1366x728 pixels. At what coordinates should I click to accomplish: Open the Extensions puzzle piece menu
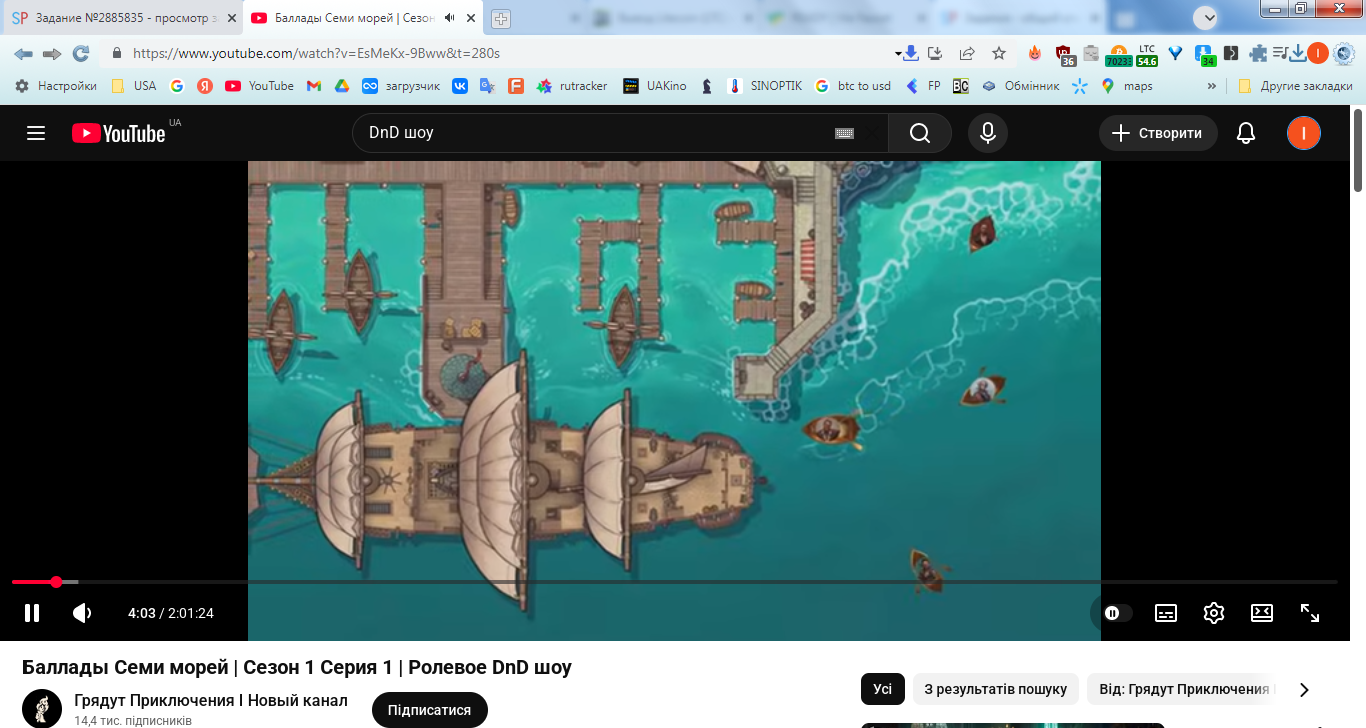point(1258,53)
